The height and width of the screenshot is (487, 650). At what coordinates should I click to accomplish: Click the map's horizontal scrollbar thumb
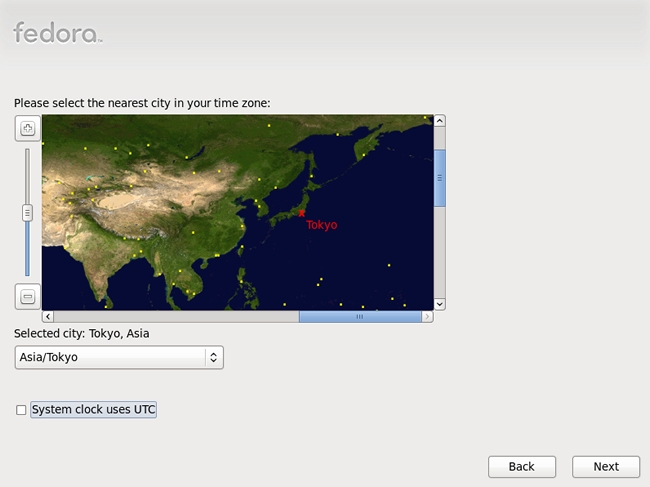[x=360, y=317]
